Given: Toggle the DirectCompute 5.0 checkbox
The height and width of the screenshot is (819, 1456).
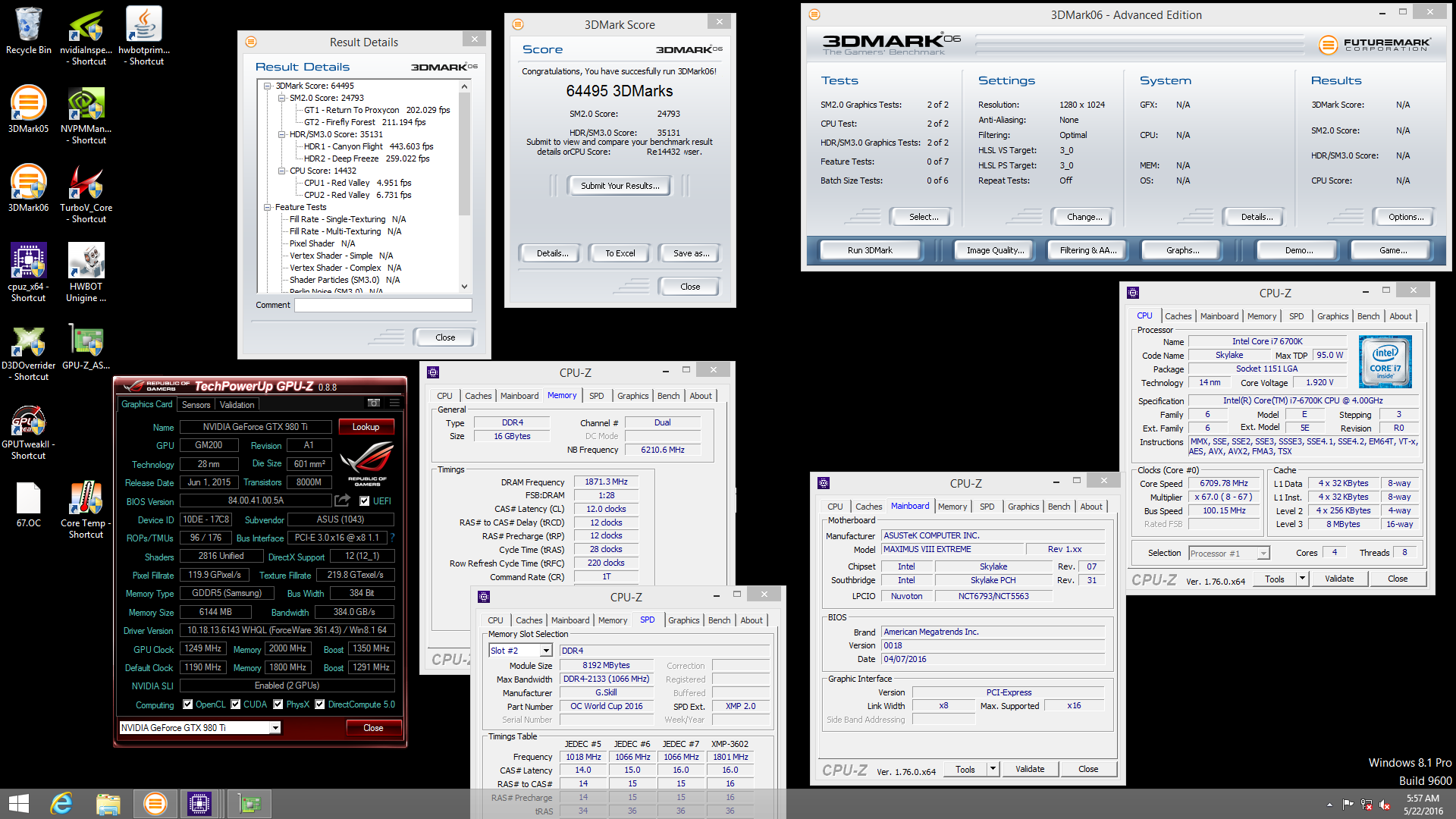Looking at the screenshot, I should [320, 704].
